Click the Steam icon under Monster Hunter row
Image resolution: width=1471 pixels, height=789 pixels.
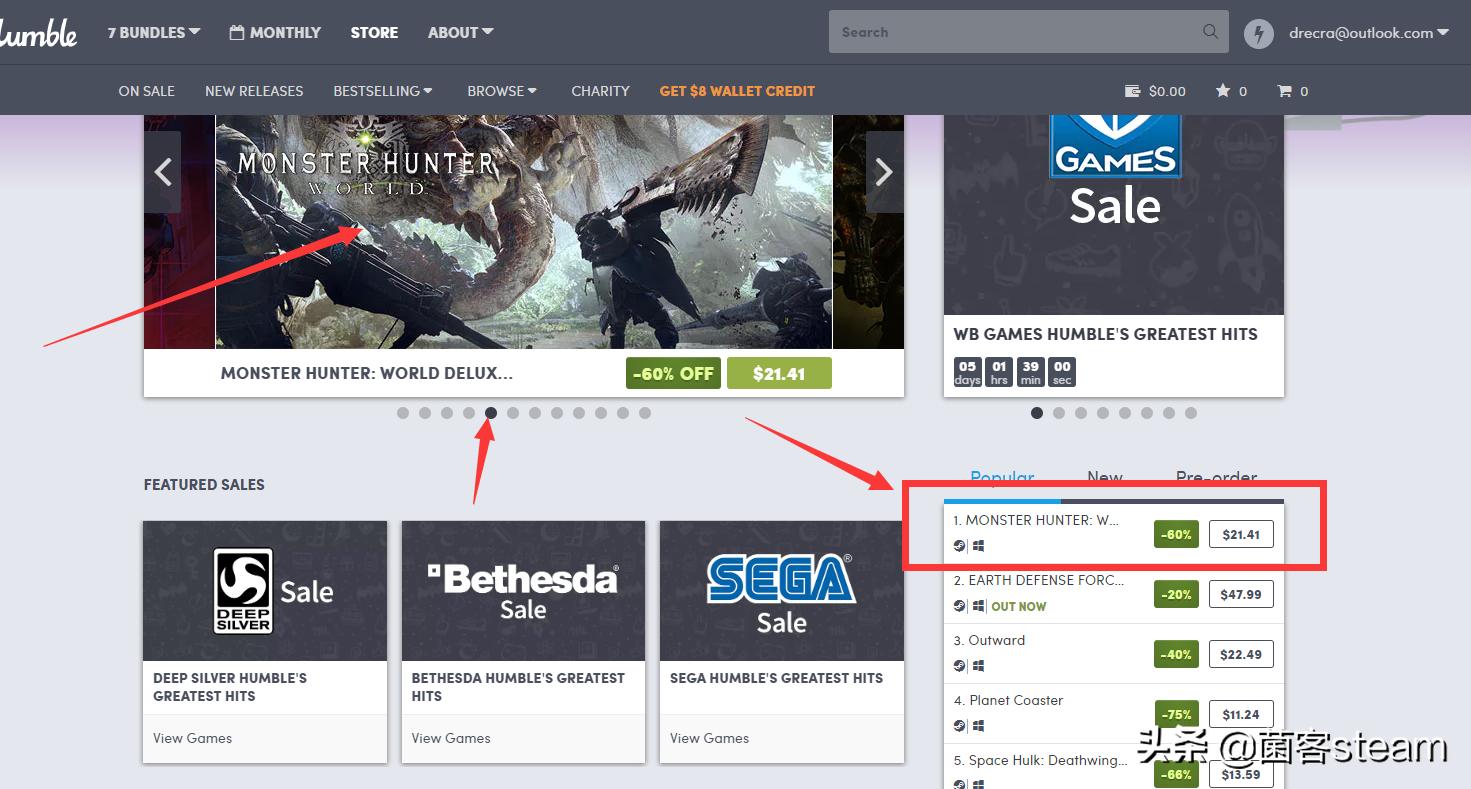point(959,546)
